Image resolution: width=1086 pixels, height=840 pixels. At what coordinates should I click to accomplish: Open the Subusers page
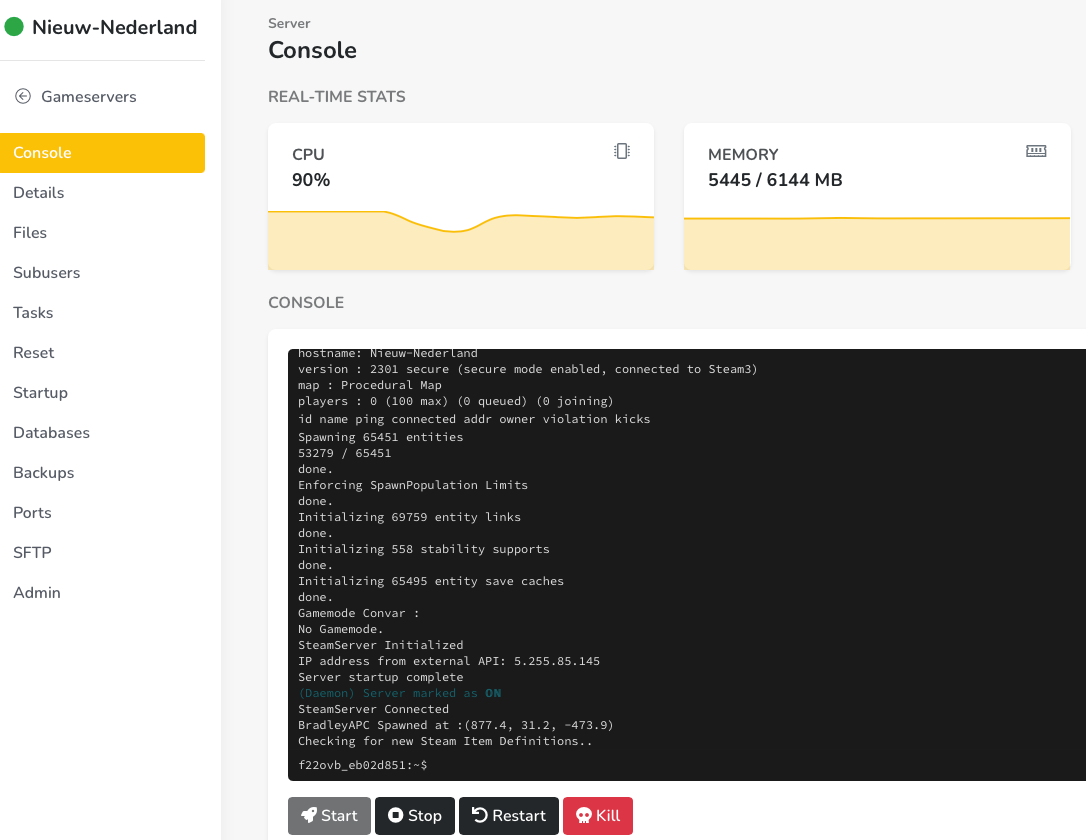click(x=47, y=273)
